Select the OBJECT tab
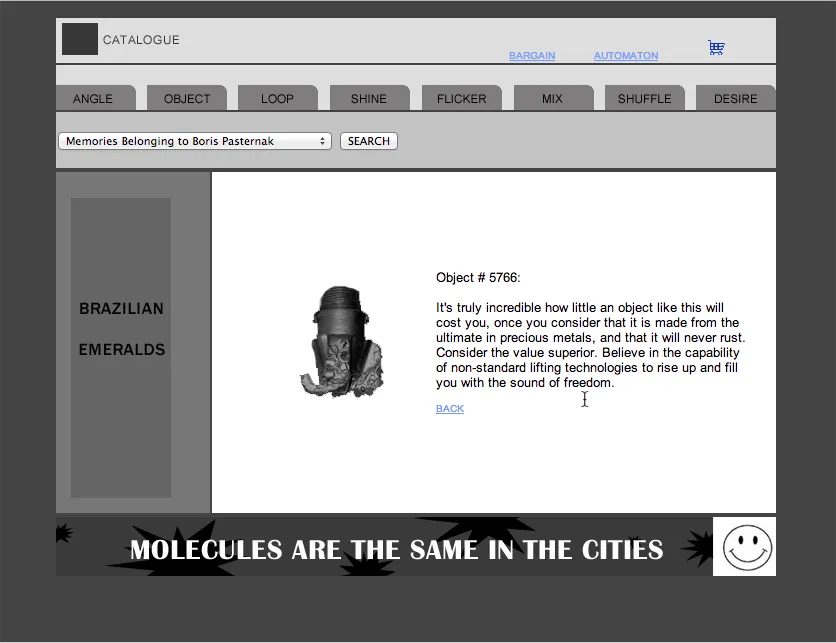 click(x=187, y=99)
